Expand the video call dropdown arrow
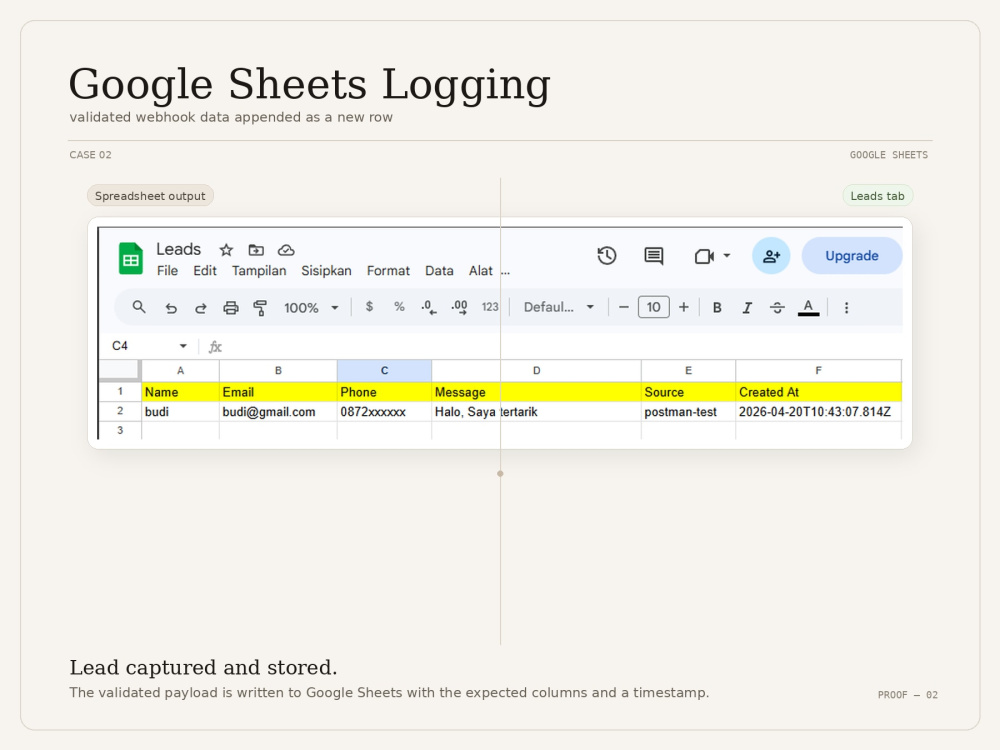This screenshot has height=750, width=1000. 726,256
